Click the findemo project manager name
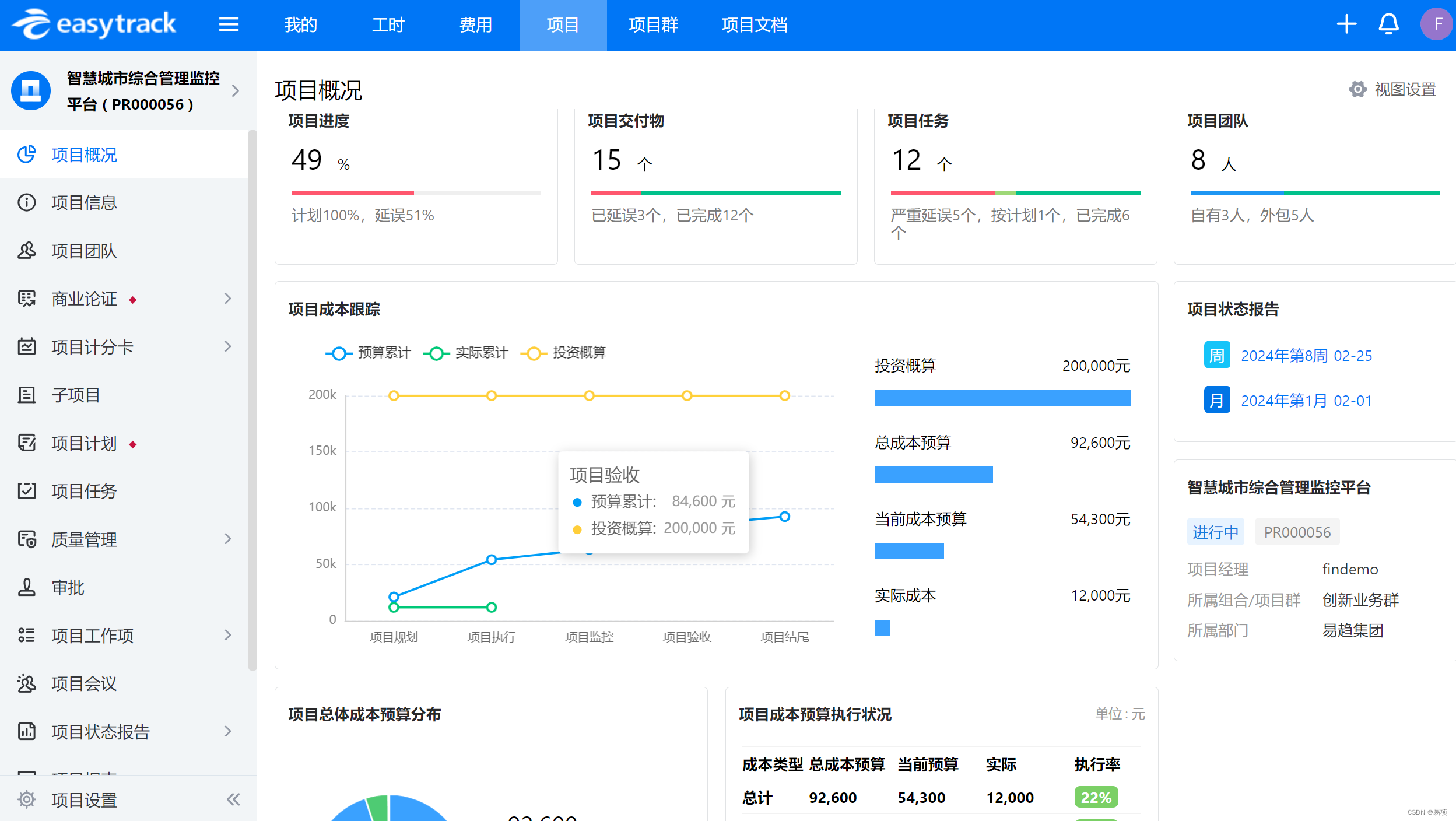This screenshot has height=821, width=1456. [x=1350, y=569]
